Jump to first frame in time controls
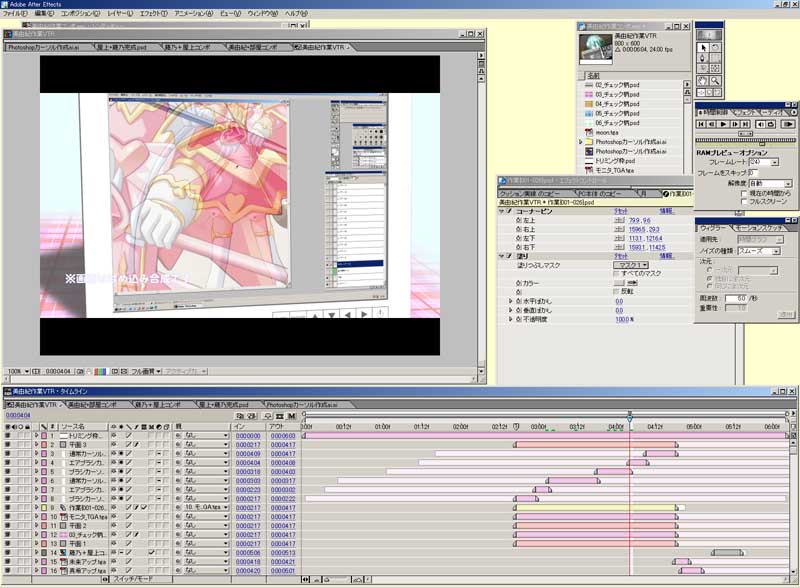The height and width of the screenshot is (588, 800). click(702, 124)
